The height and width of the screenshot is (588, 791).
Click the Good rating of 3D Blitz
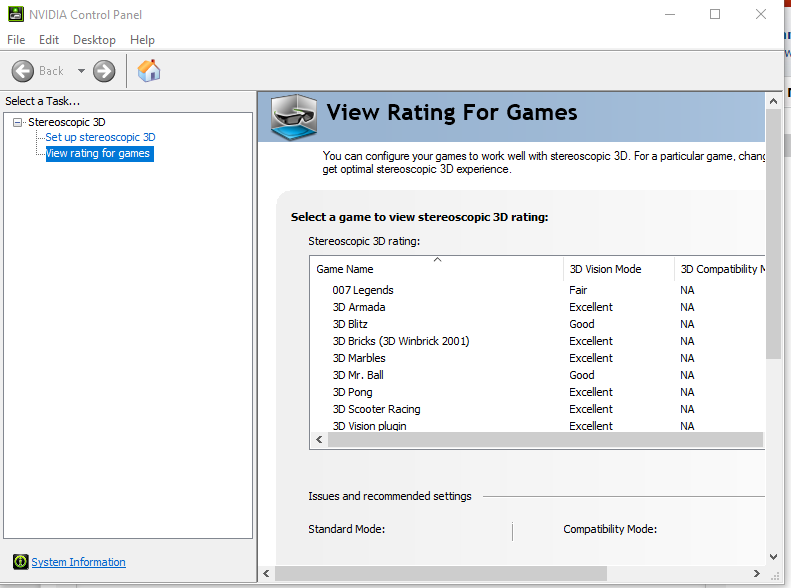coord(582,324)
